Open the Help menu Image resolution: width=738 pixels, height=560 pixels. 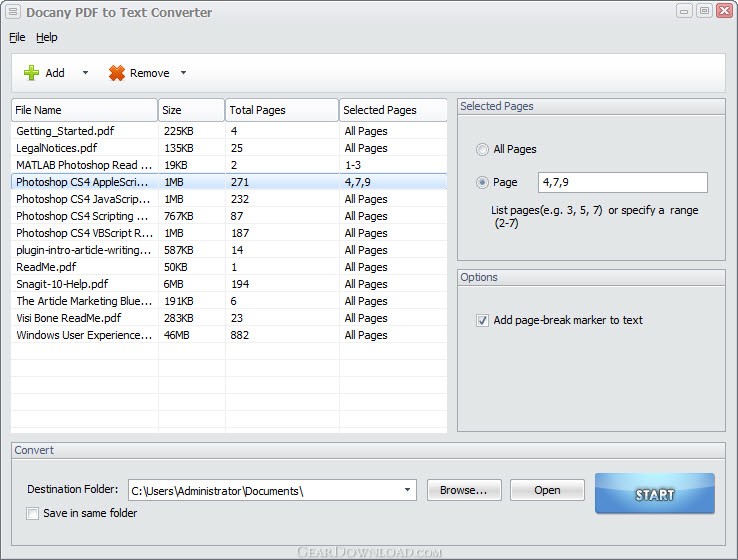pyautogui.click(x=47, y=37)
